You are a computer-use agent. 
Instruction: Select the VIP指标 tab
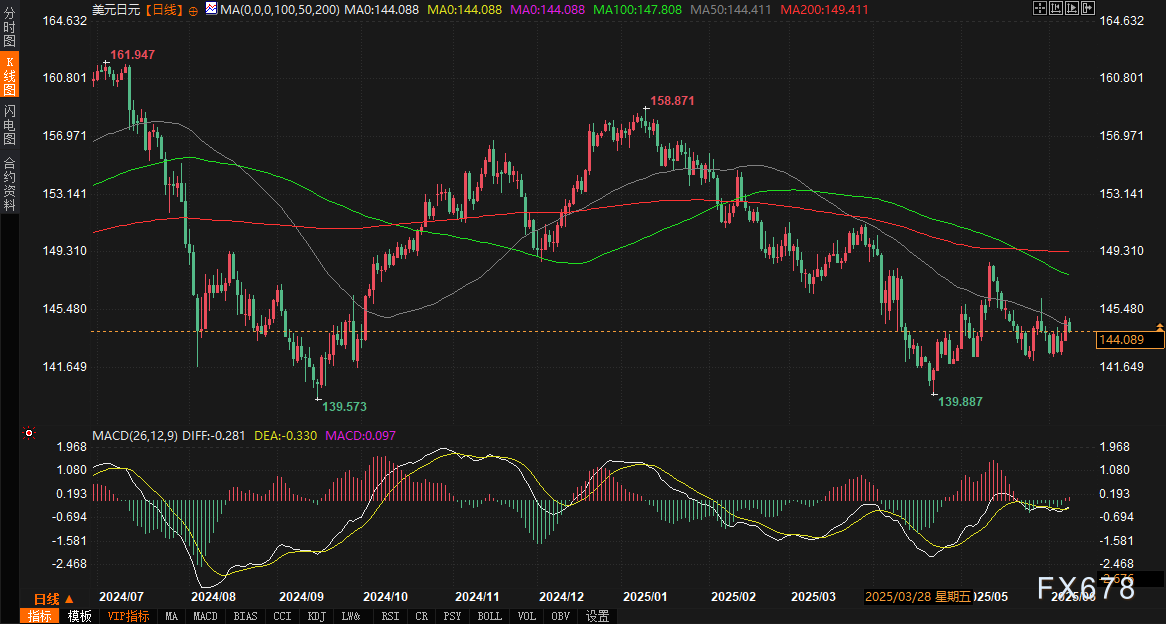tap(127, 616)
